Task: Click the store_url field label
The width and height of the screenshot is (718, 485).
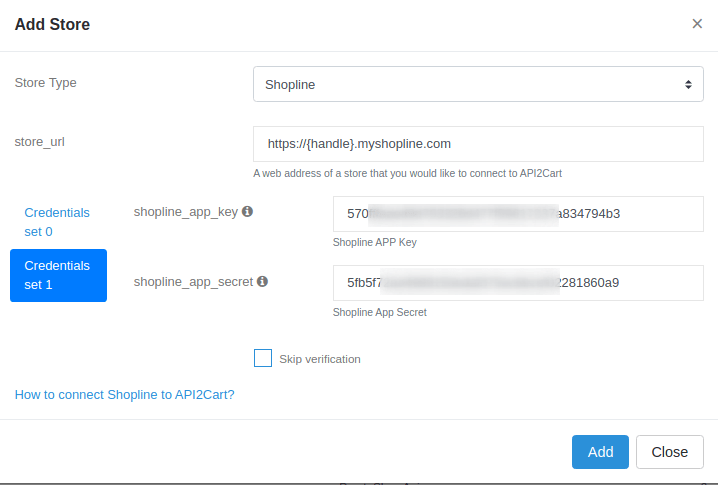Action: point(40,142)
